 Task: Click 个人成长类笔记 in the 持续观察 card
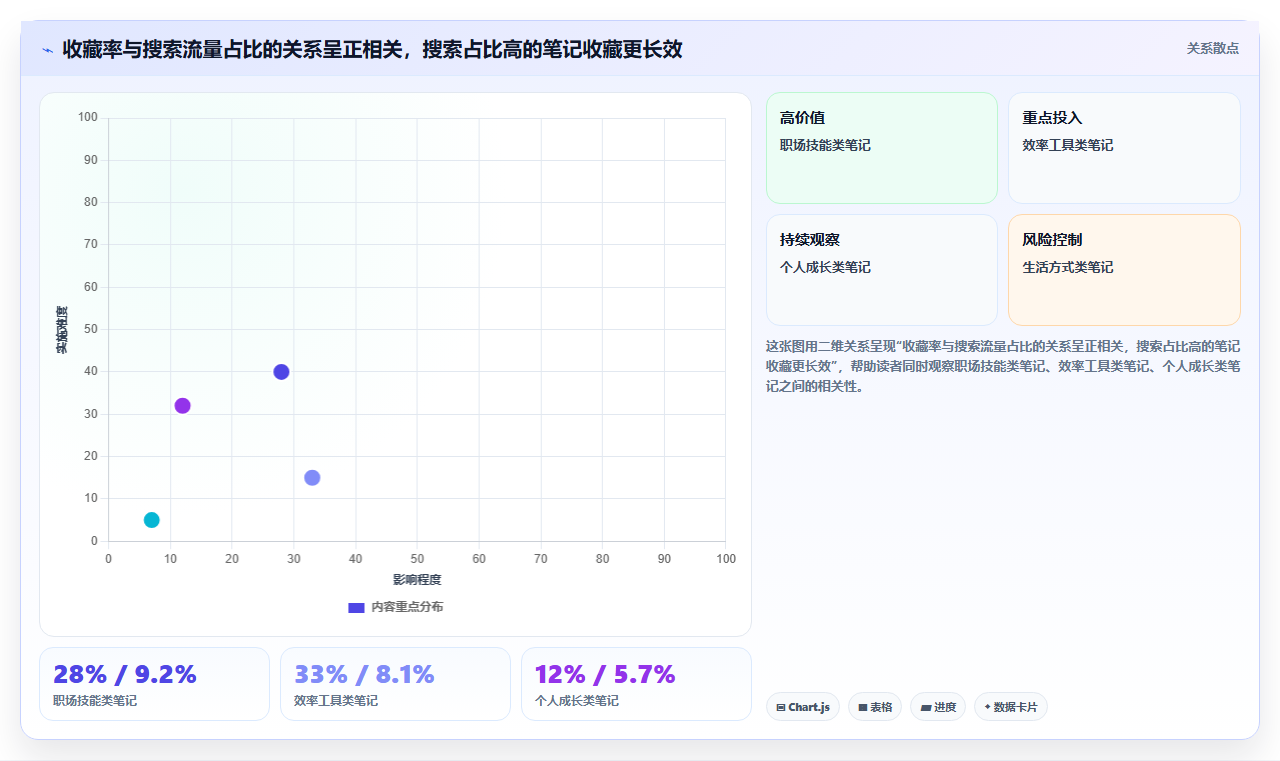[x=825, y=268]
